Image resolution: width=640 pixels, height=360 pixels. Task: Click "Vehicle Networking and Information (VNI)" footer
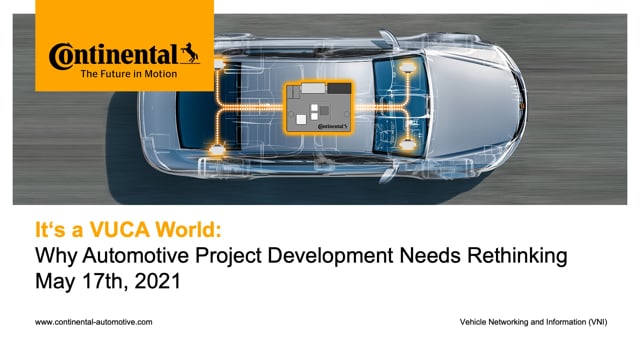click(533, 322)
